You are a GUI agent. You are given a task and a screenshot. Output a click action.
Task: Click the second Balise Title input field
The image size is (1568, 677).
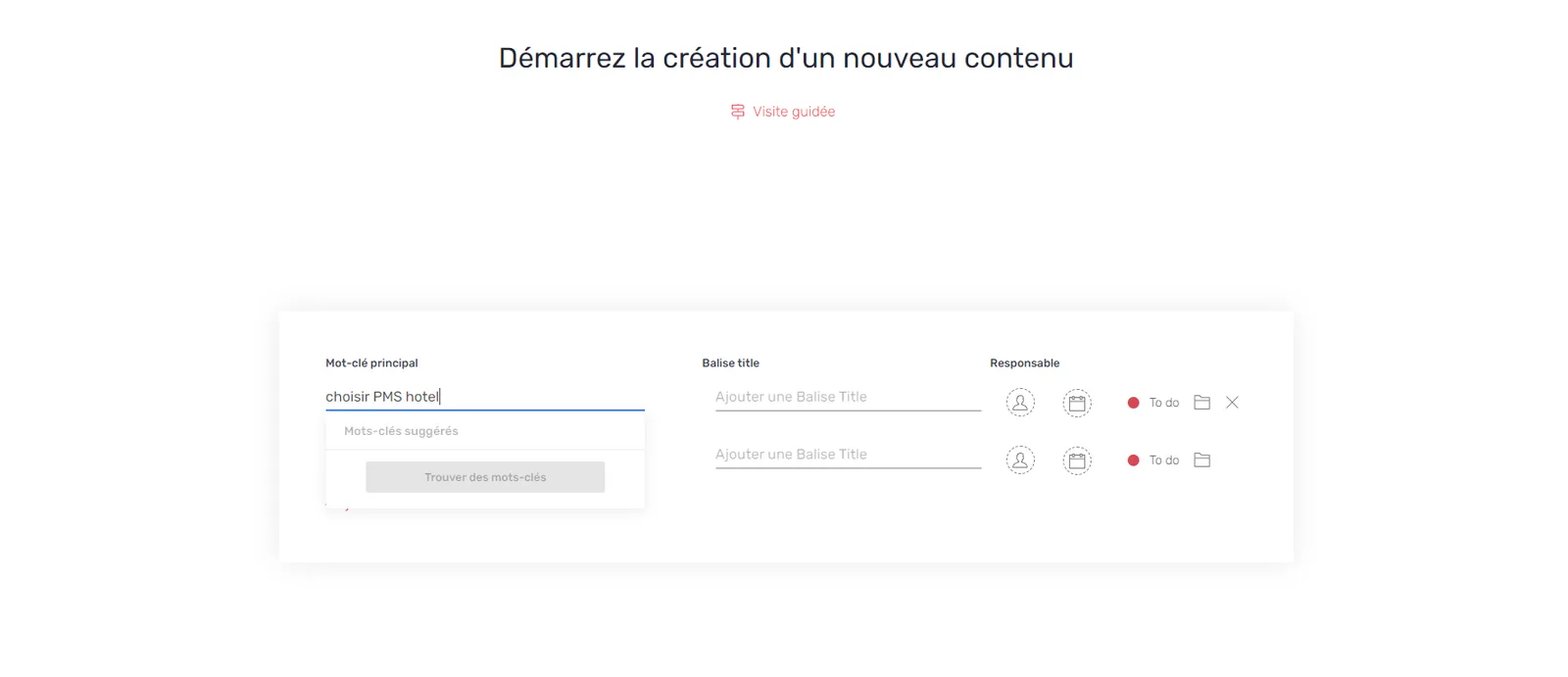coord(848,455)
